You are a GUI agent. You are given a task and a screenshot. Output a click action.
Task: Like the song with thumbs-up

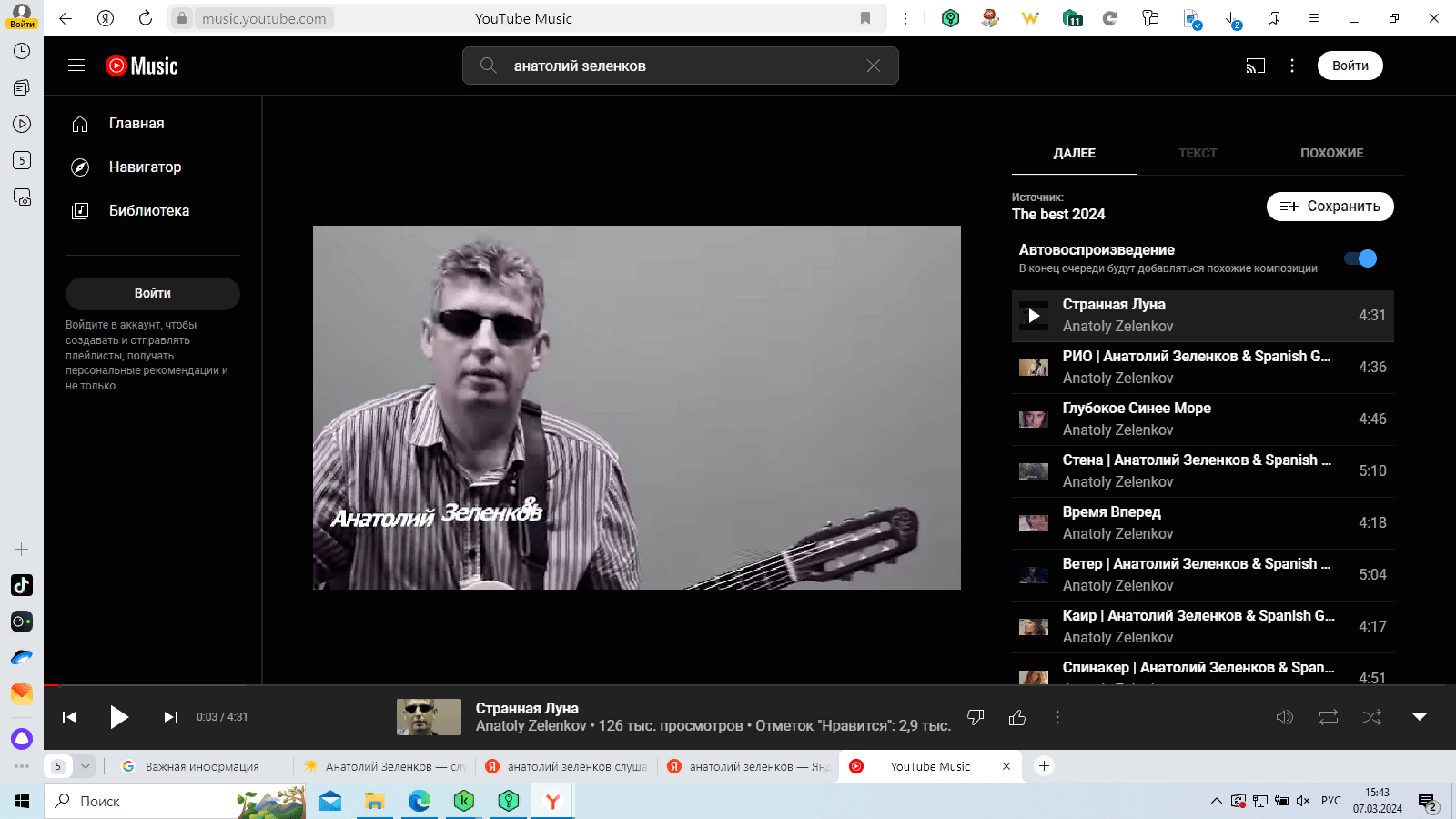pyautogui.click(x=1017, y=717)
